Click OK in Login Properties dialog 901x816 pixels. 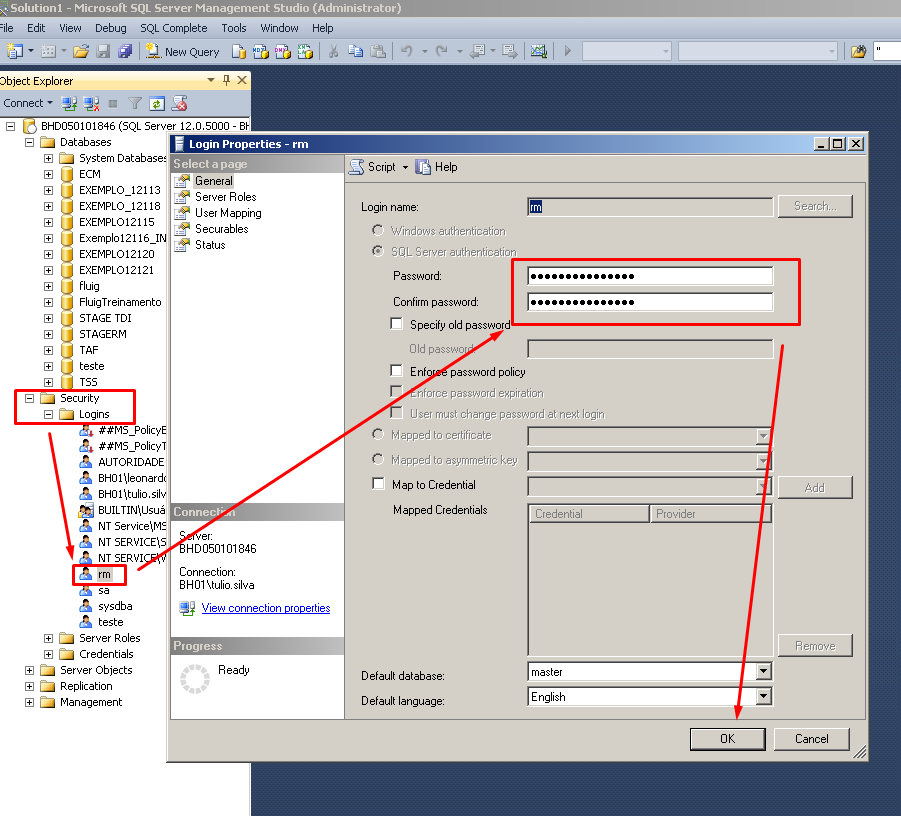click(727, 739)
